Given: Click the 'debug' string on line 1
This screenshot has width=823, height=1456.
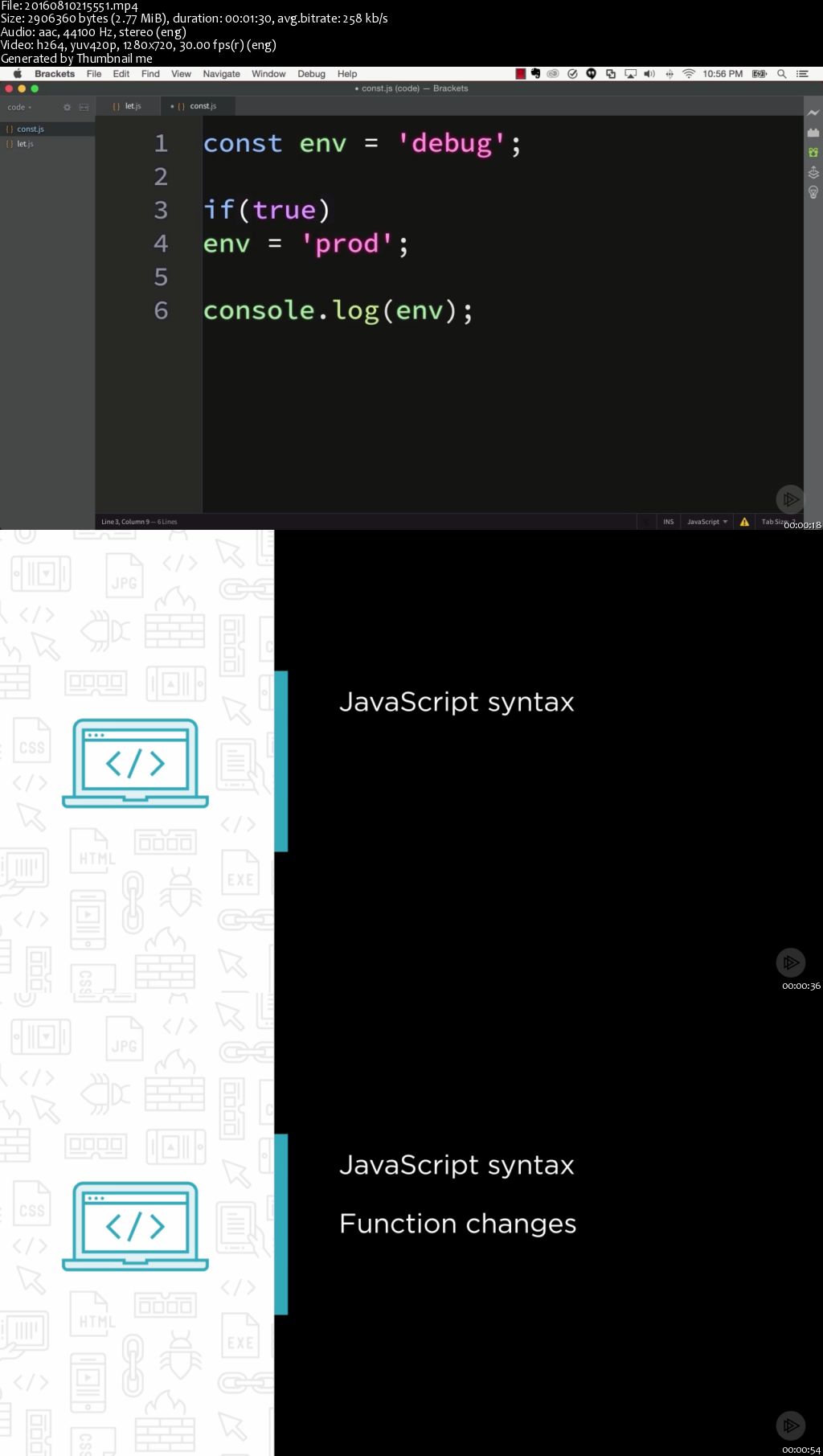Looking at the screenshot, I should [452, 144].
